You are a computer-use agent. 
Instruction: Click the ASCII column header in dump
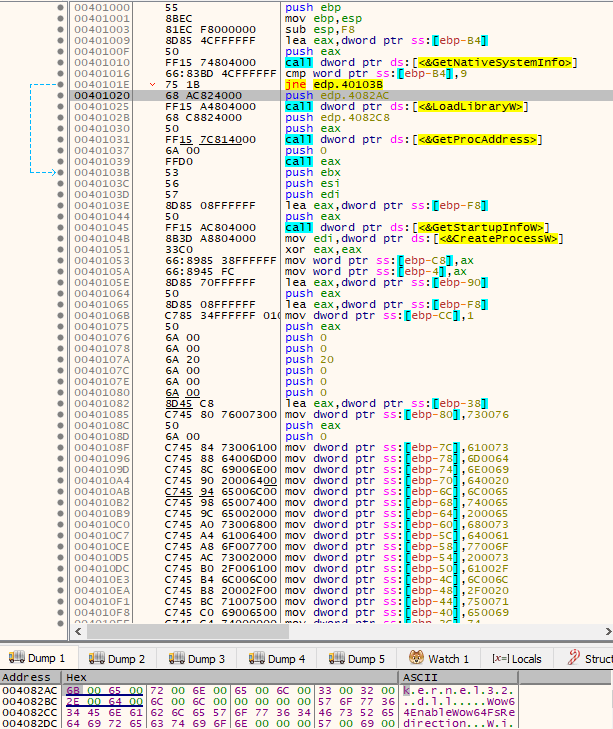pyautogui.click(x=459, y=677)
